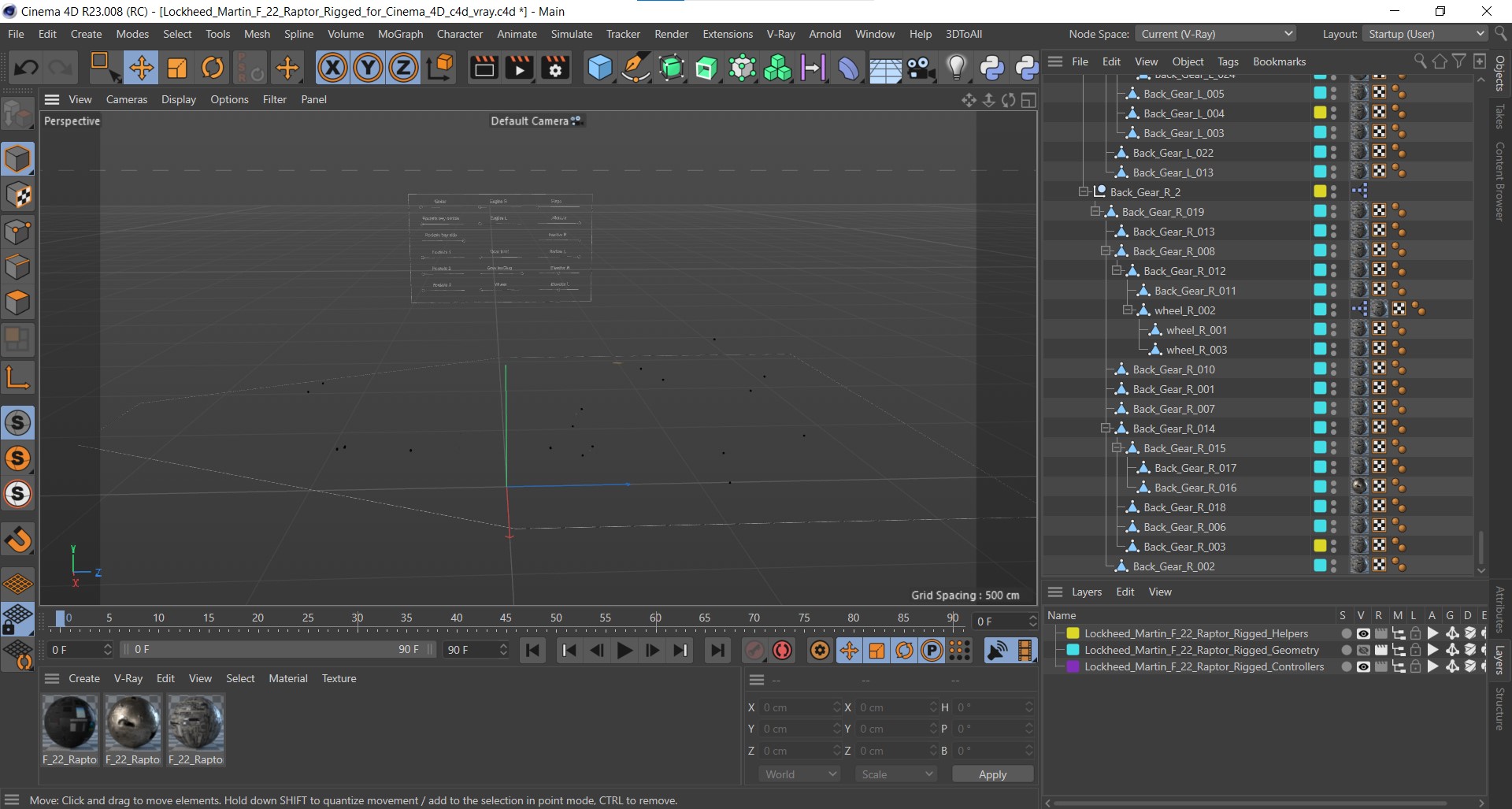Select the Rotate tool
The width and height of the screenshot is (1512, 809).
point(213,68)
